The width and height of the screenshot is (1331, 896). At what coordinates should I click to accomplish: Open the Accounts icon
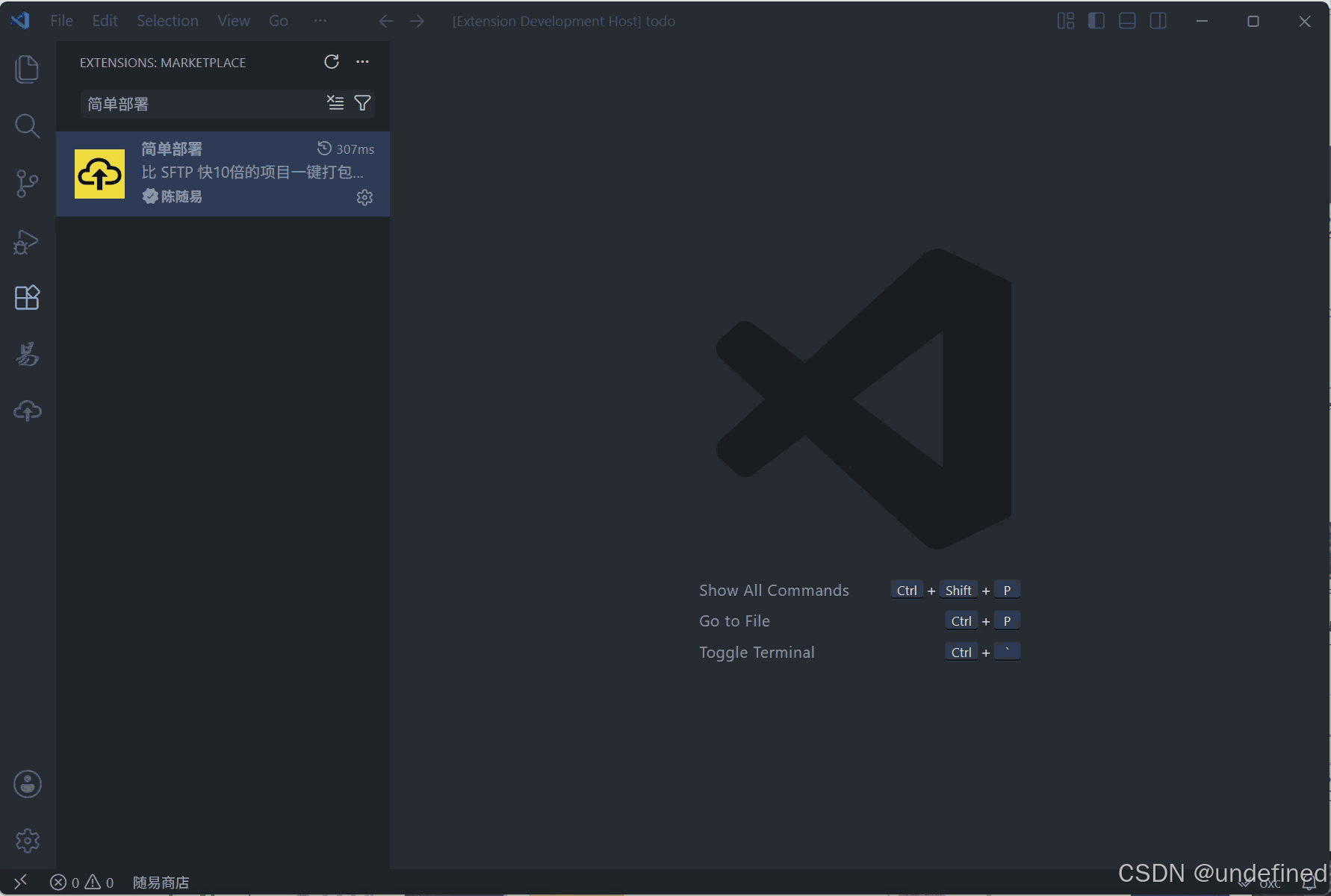click(27, 784)
